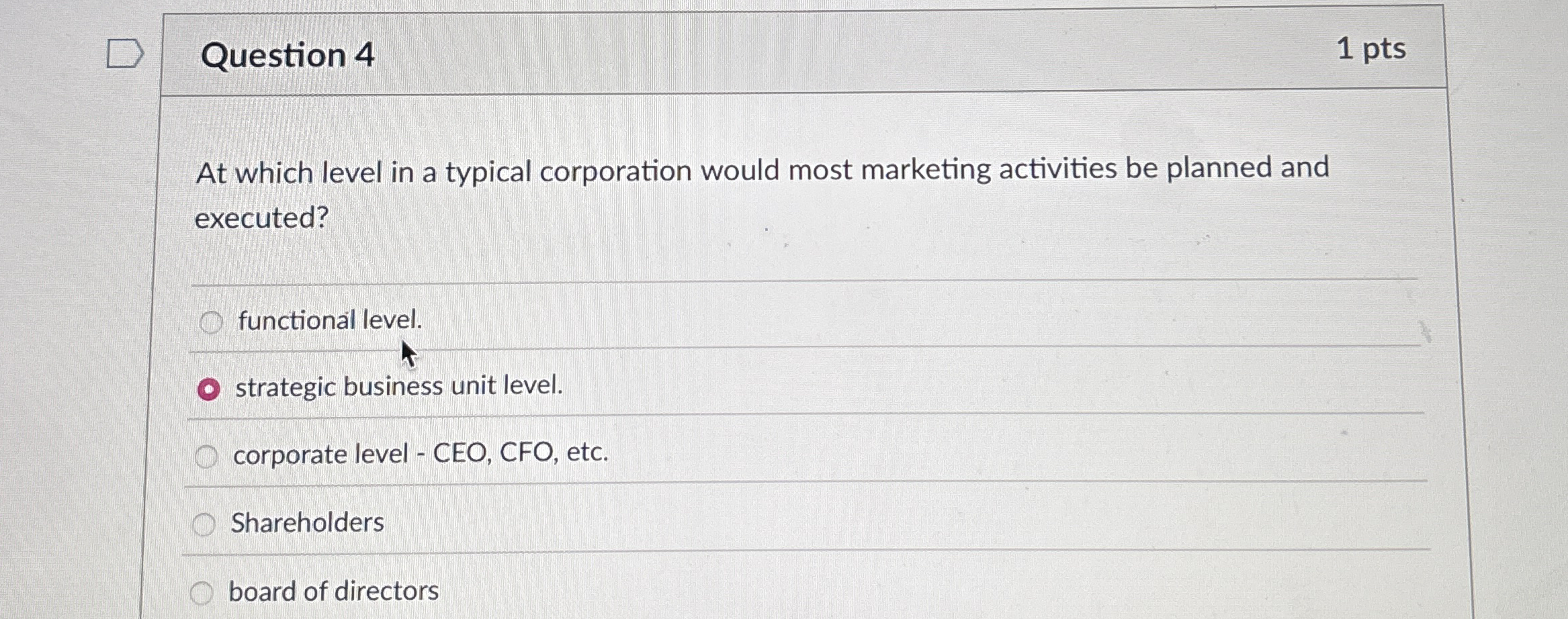Click the strategic business unit level text

[x=399, y=385]
